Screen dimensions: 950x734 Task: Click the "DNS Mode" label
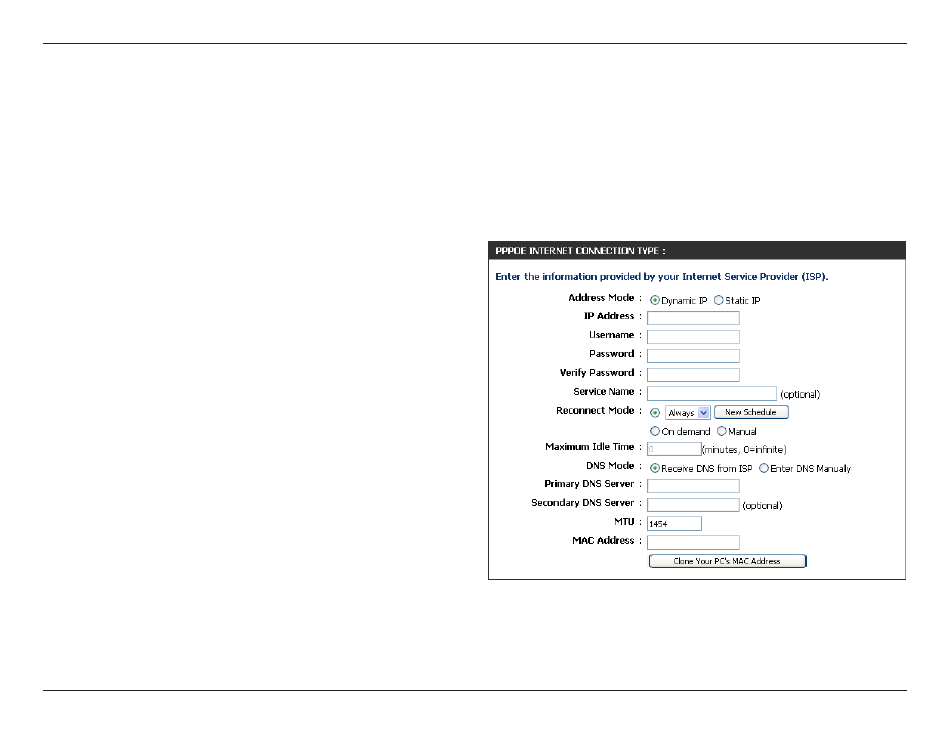click(610, 465)
